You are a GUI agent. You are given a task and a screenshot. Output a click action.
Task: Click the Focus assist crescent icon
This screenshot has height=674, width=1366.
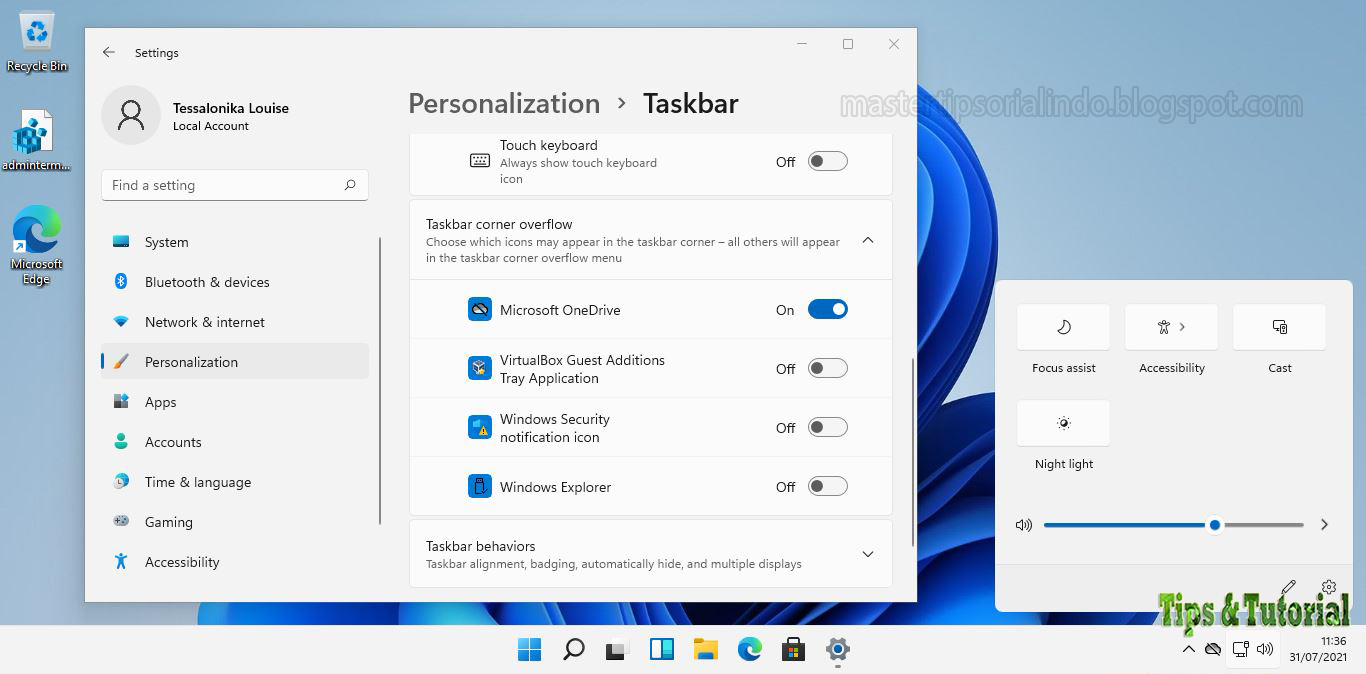(x=1063, y=327)
